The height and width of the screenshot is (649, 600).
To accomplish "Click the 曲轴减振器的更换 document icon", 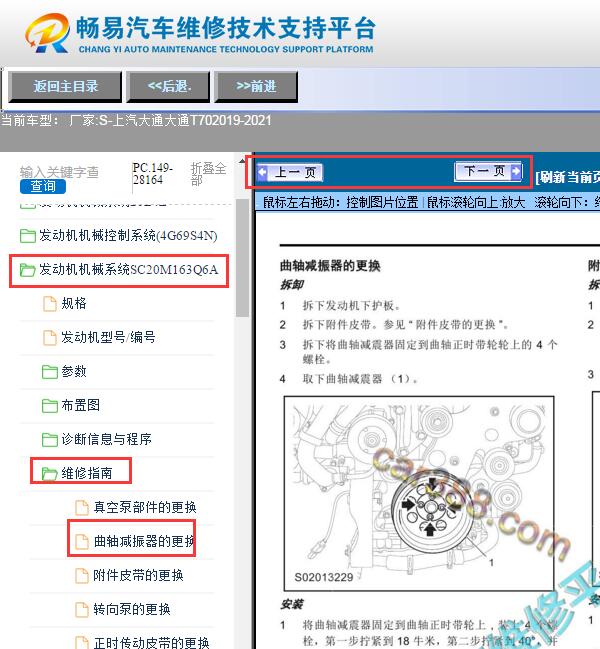I will point(82,541).
